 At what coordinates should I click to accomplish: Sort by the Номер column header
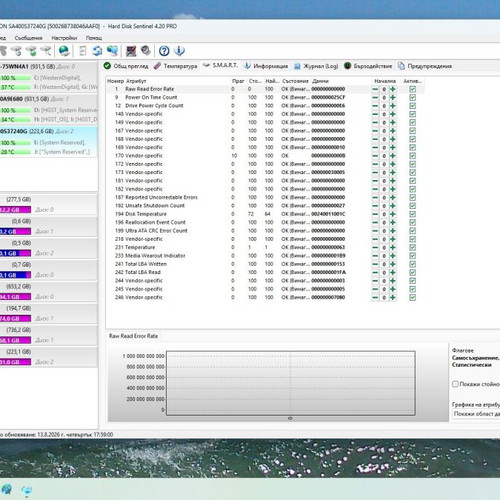click(x=115, y=81)
